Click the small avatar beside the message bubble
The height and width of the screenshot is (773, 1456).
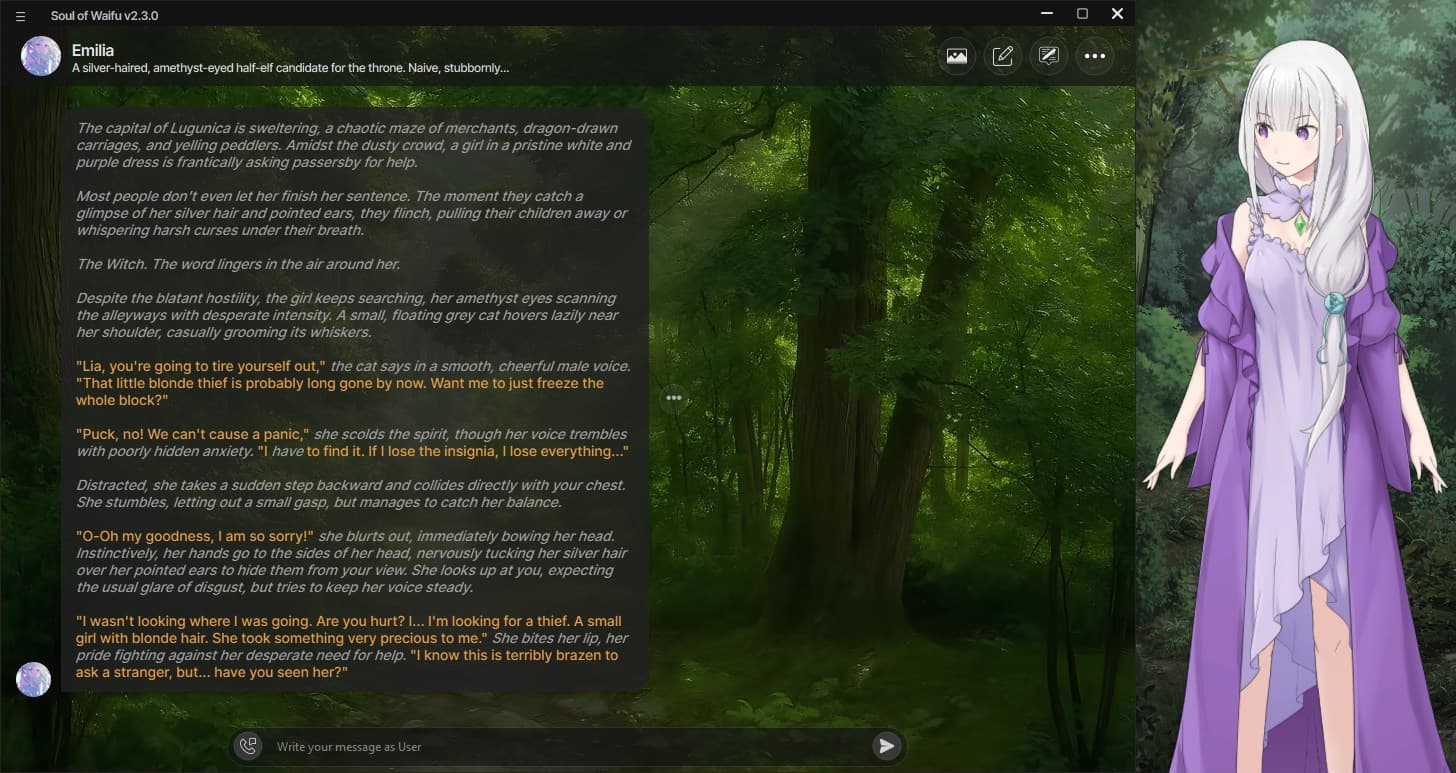coord(33,679)
